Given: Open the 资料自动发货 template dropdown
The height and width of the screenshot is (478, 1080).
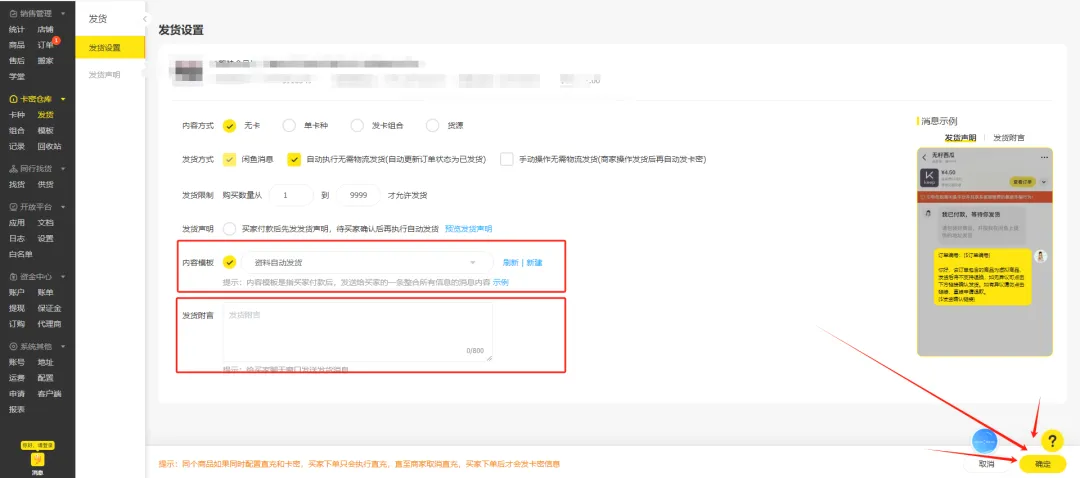Looking at the screenshot, I should coord(367,262).
